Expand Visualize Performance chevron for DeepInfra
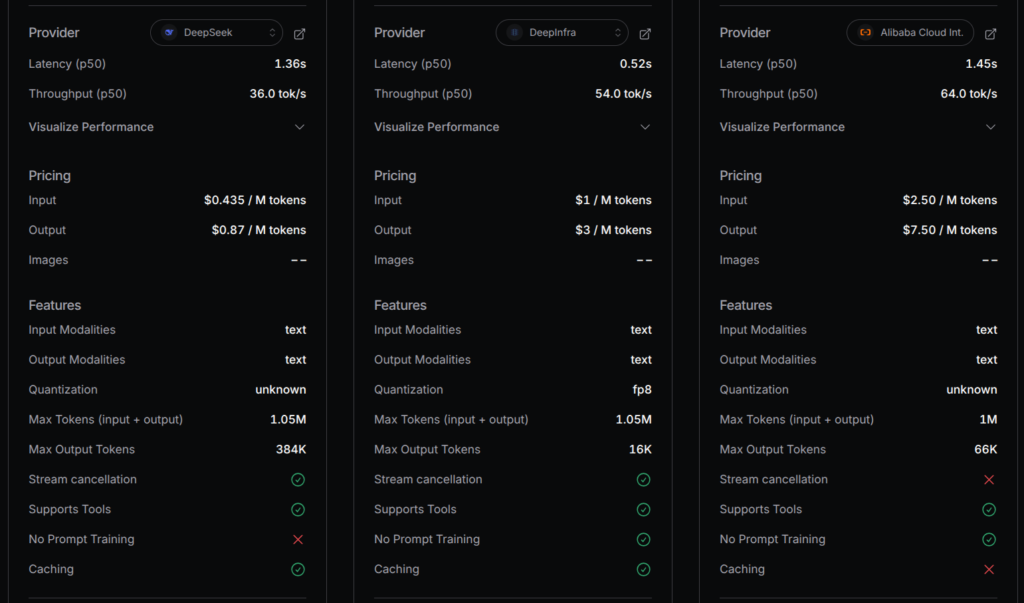The width and height of the screenshot is (1024, 603). (x=645, y=127)
